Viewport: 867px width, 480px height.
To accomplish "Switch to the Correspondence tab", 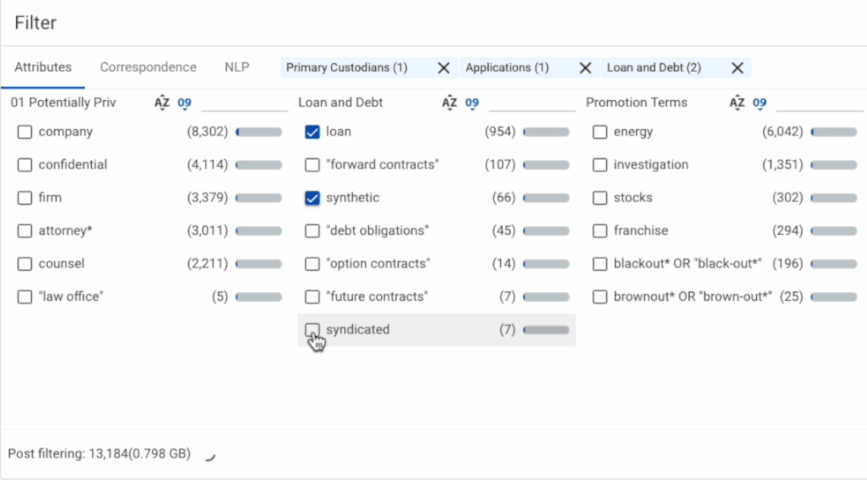I will (x=148, y=68).
